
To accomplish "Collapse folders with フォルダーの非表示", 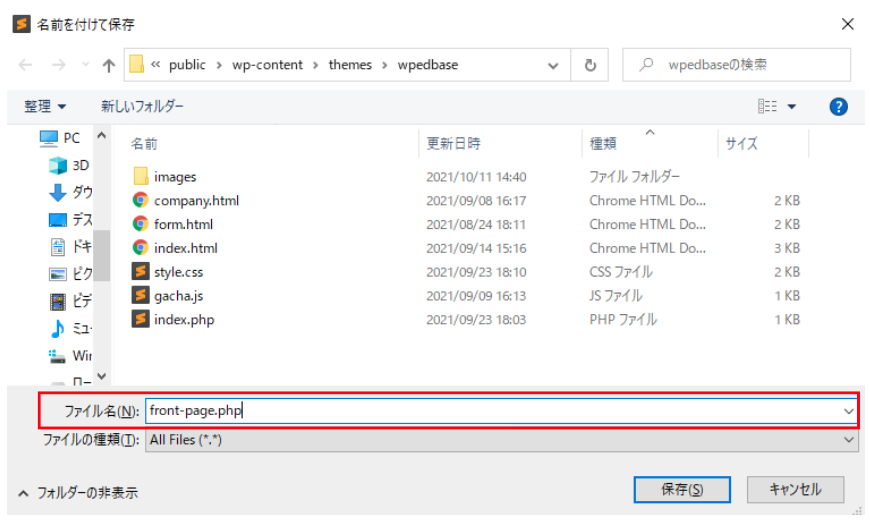I will (x=78, y=493).
